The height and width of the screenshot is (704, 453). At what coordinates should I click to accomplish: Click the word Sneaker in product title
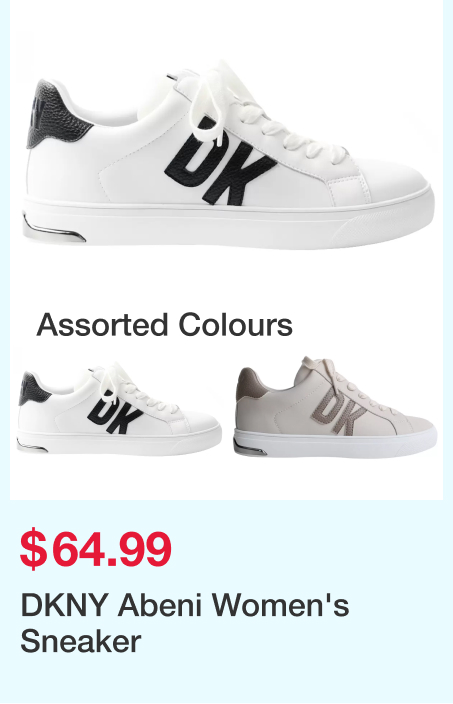tap(81, 641)
